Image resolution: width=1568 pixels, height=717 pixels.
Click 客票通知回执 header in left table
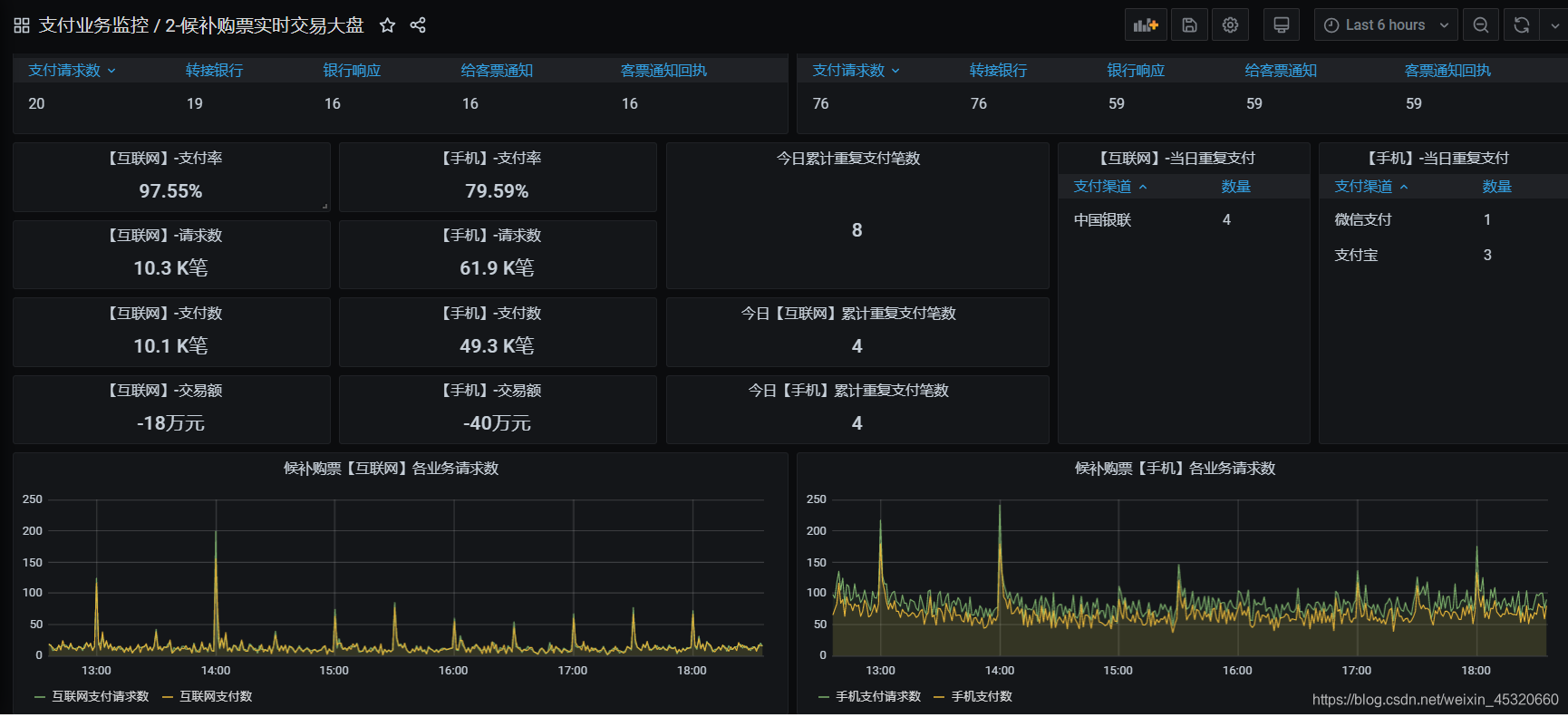coord(663,71)
